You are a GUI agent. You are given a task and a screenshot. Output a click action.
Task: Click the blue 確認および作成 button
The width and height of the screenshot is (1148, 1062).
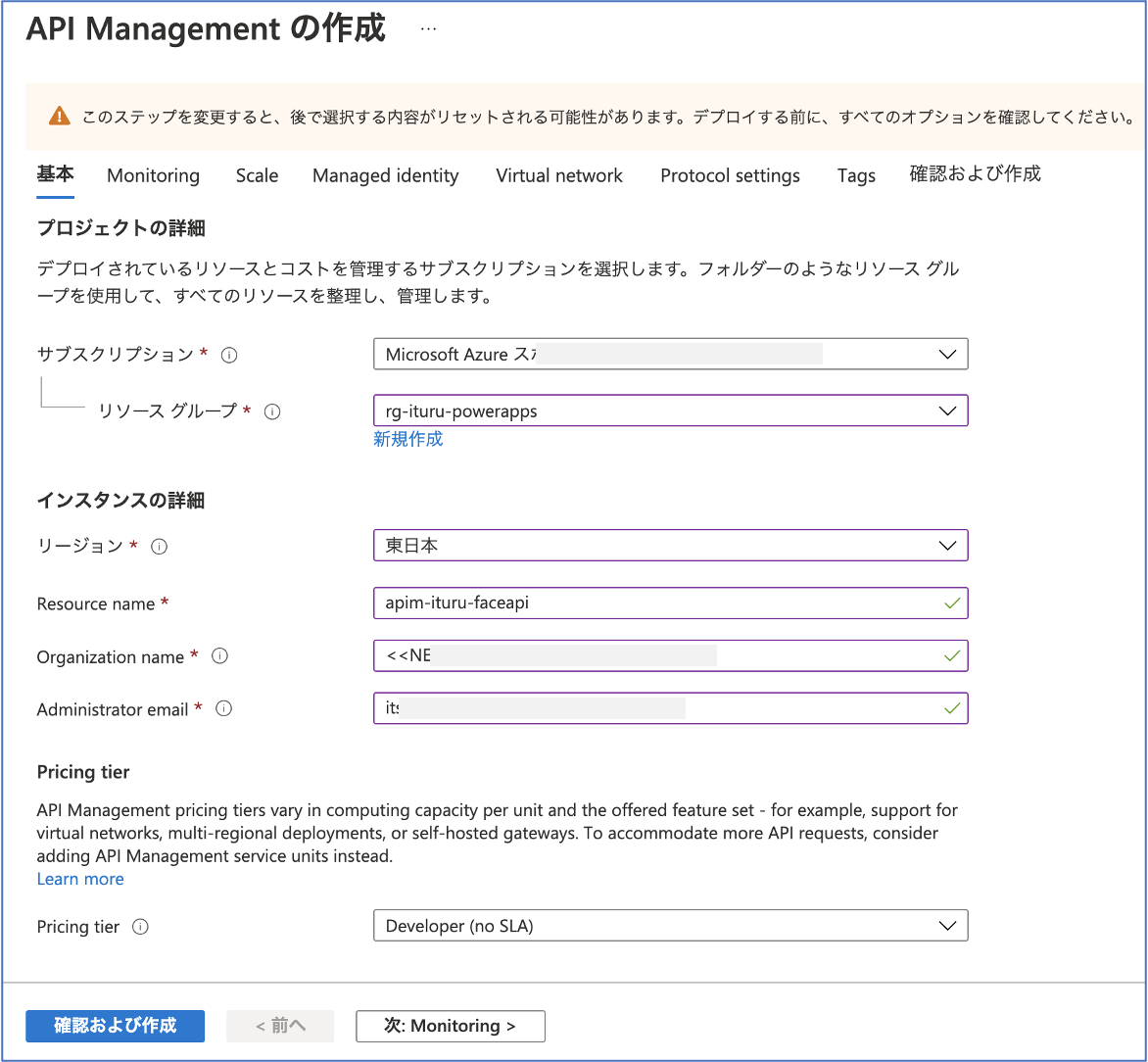click(115, 1026)
